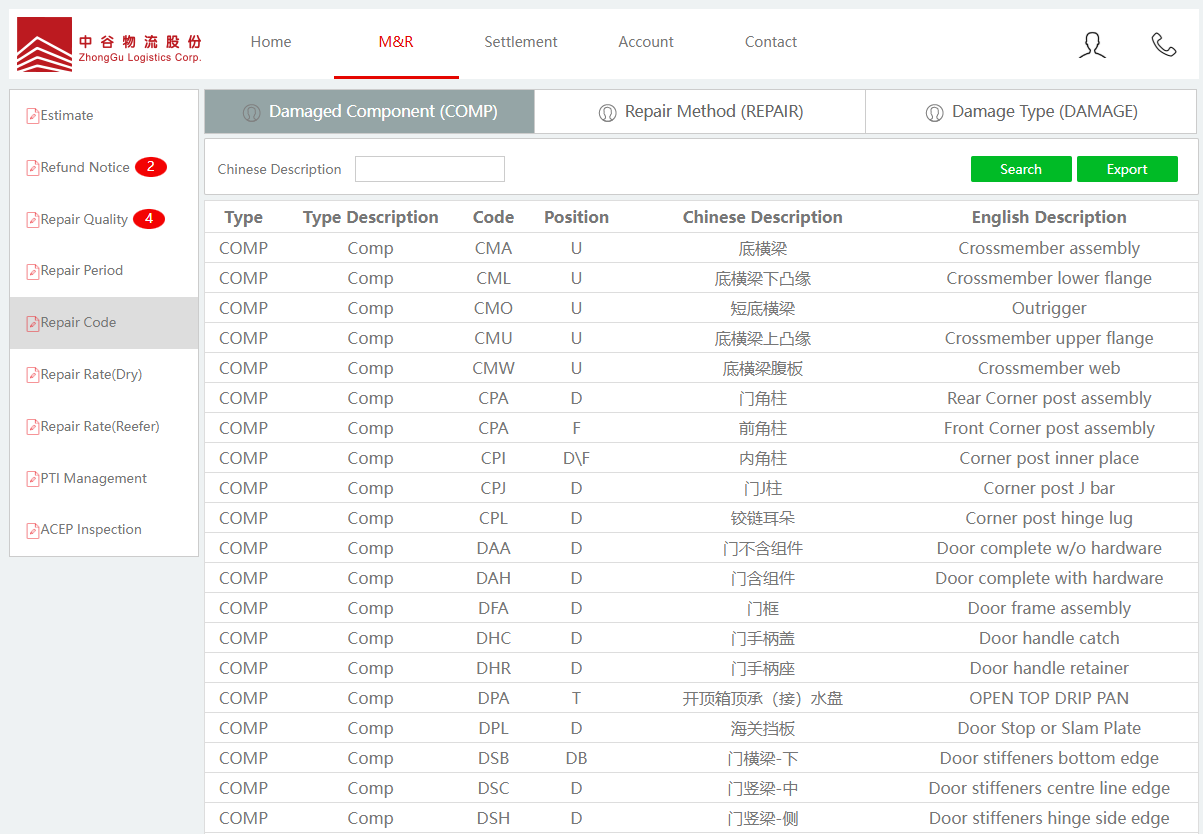1203x834 pixels.
Task: Open the Settlement menu
Action: coord(521,42)
